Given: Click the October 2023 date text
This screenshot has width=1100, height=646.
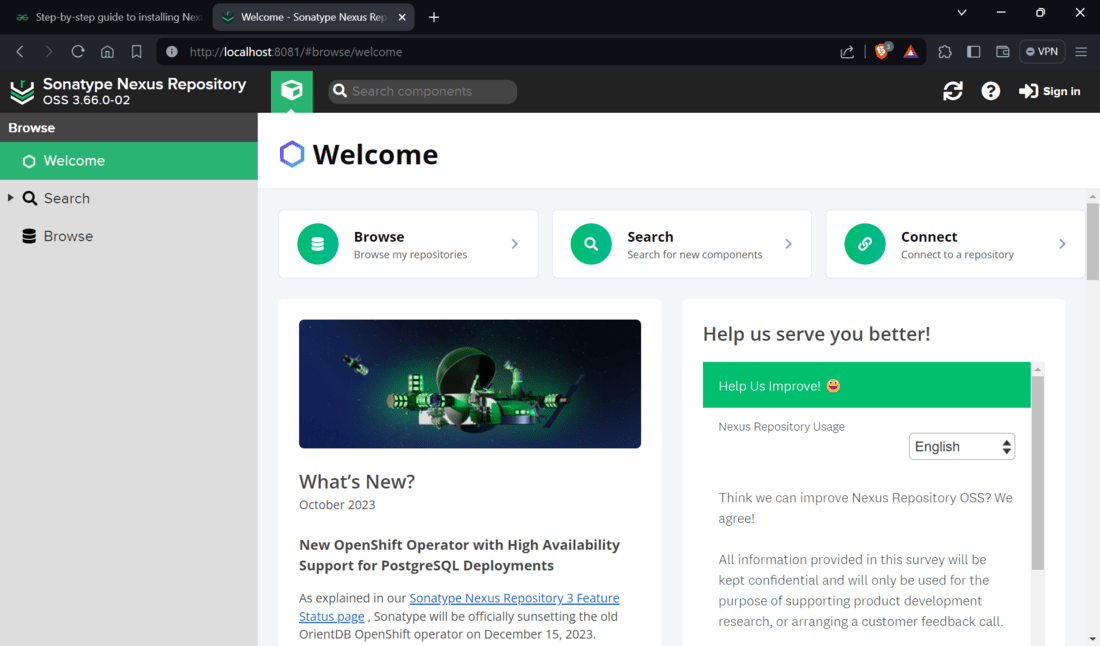Looking at the screenshot, I should [337, 505].
